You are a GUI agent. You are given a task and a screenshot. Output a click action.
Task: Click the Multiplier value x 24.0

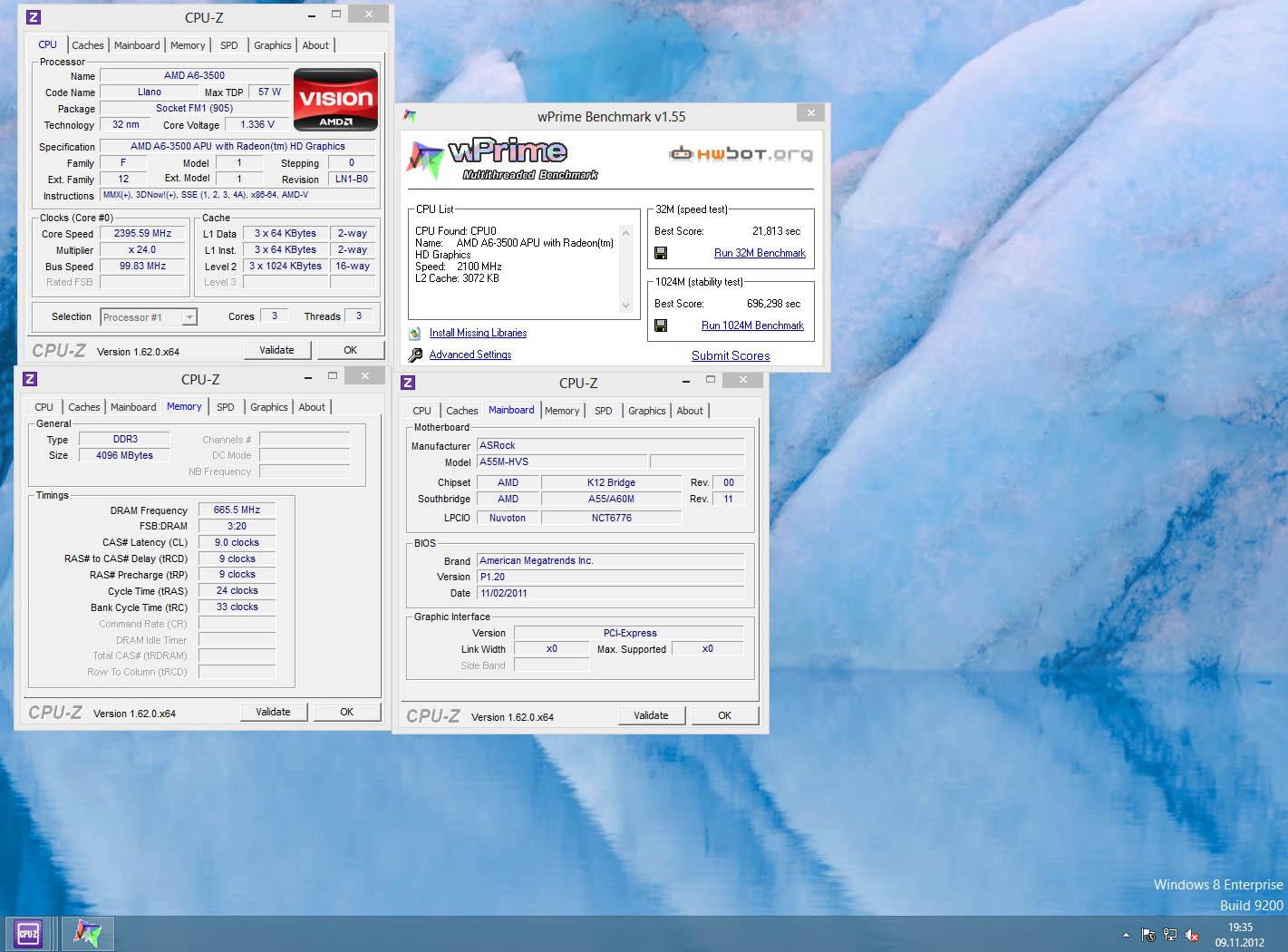tap(142, 249)
